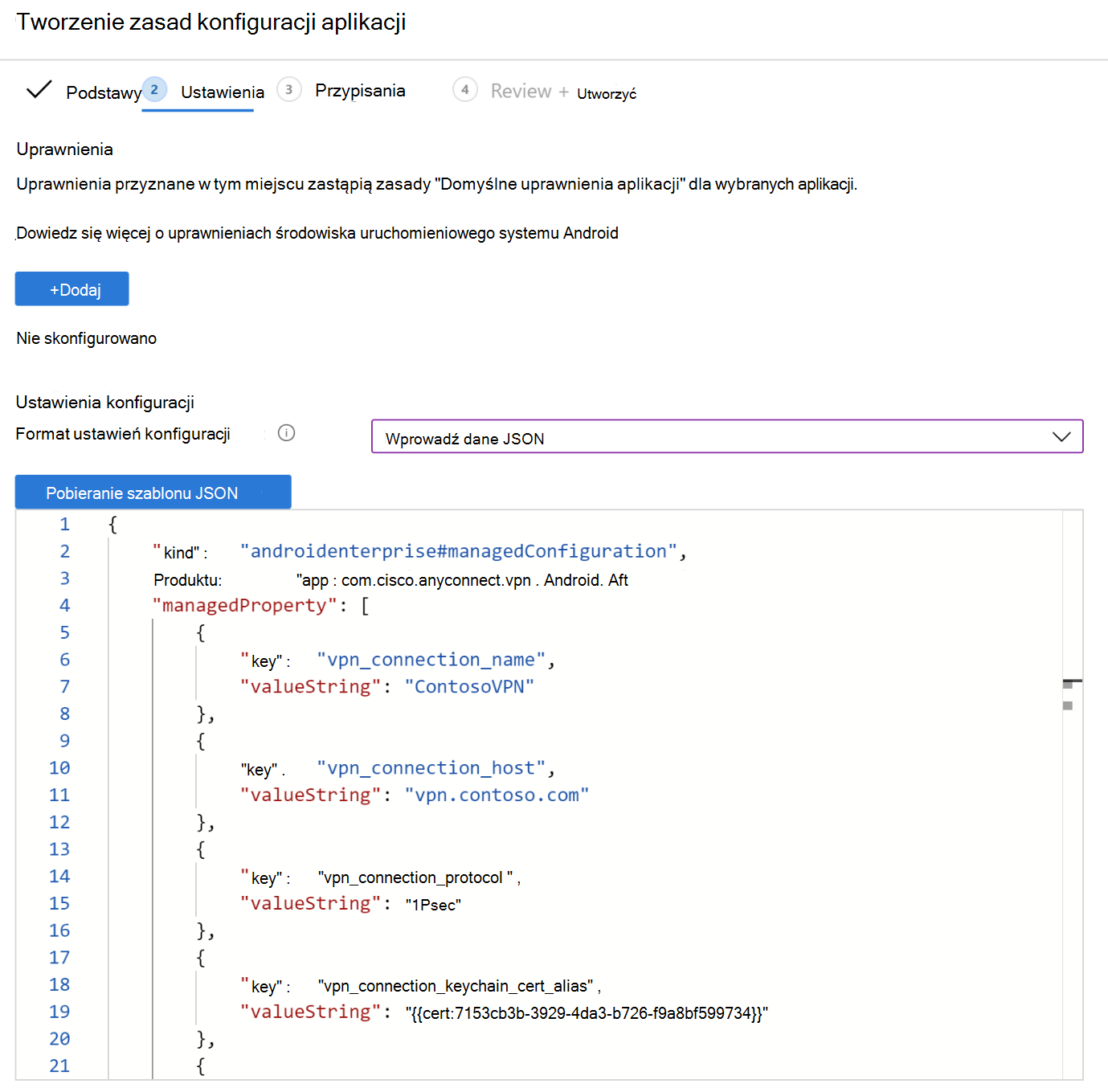1108x1092 pixels.
Task: Click "vpn_connection_host" key in line 10
Action: point(431,768)
